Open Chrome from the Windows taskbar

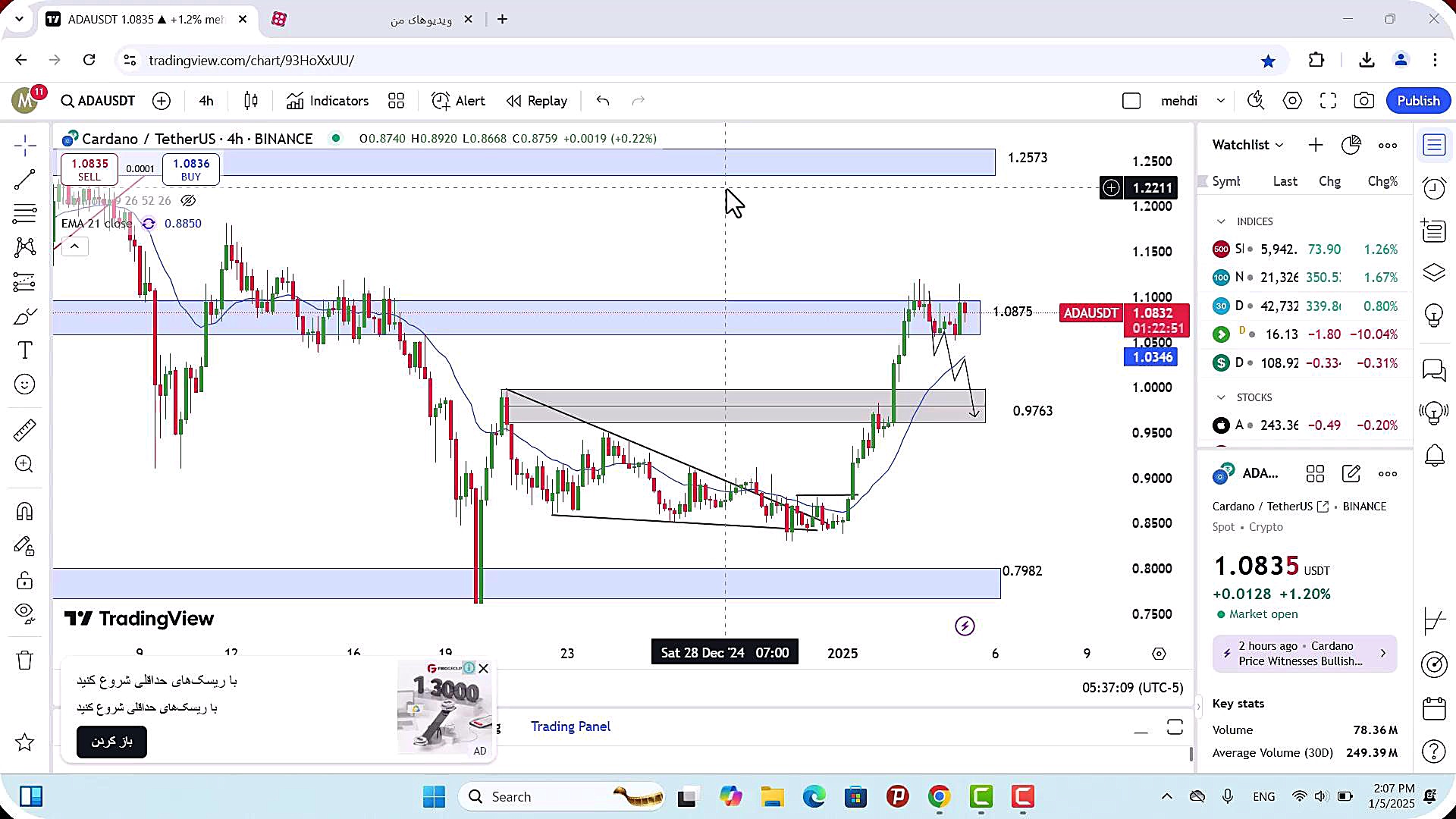coord(939,797)
